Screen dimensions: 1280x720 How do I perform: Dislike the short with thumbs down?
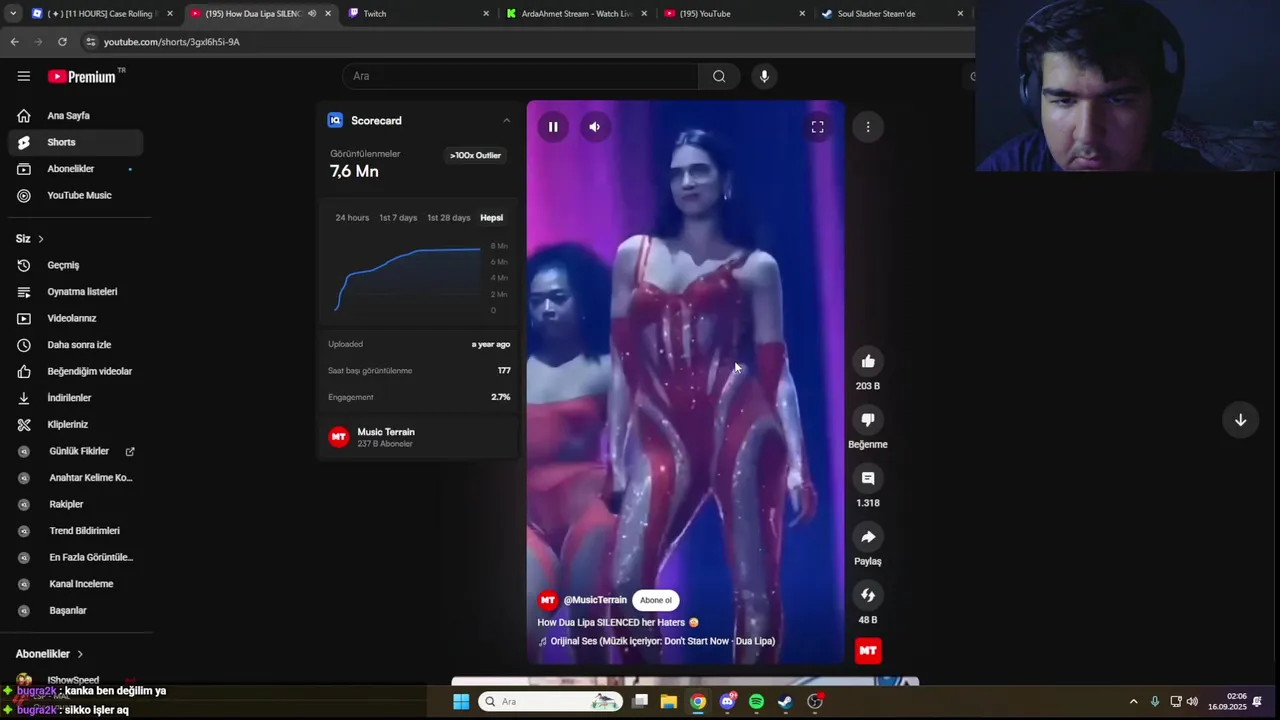pyautogui.click(x=868, y=420)
